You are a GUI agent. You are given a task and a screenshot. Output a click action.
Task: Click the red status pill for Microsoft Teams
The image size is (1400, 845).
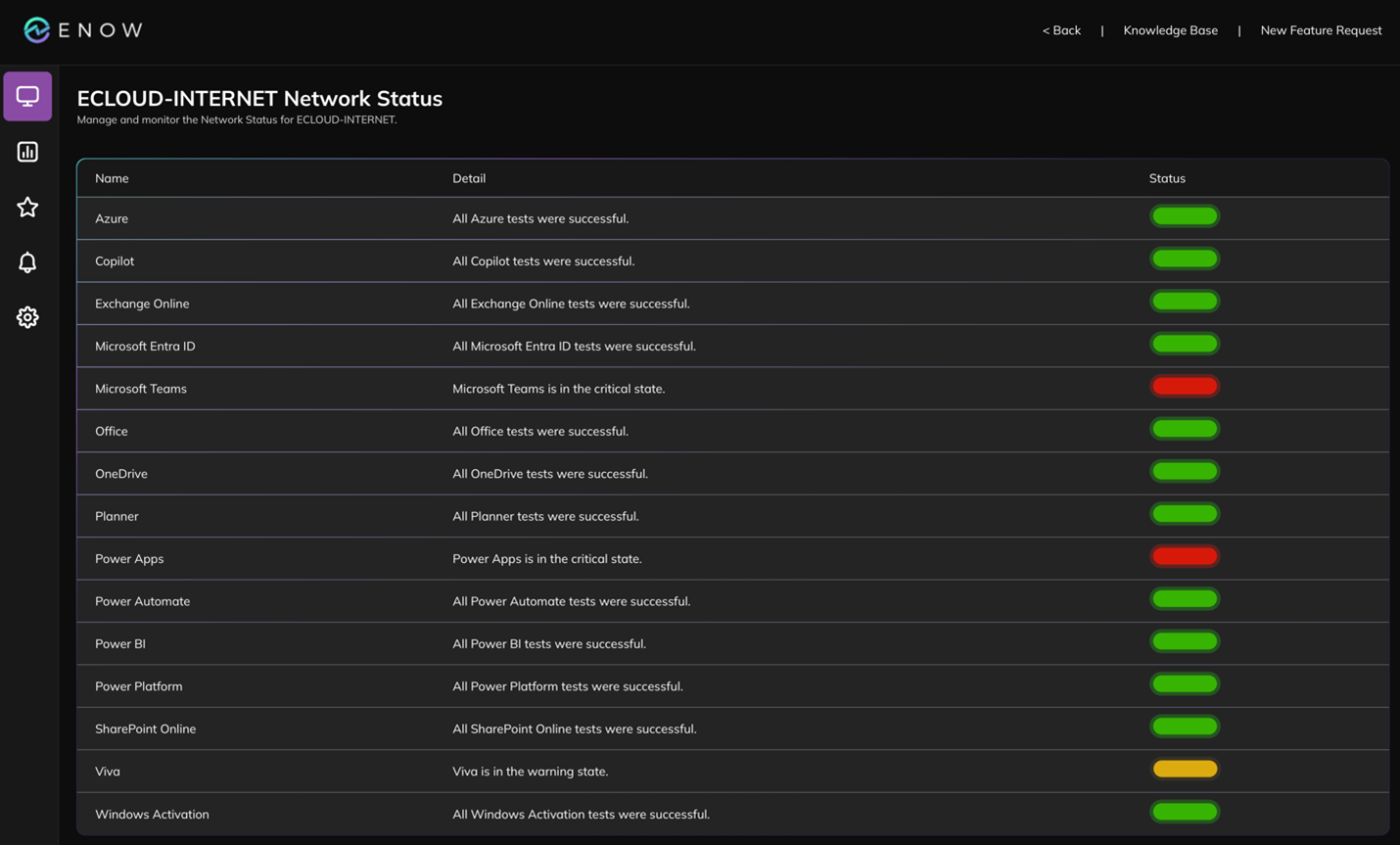point(1185,387)
